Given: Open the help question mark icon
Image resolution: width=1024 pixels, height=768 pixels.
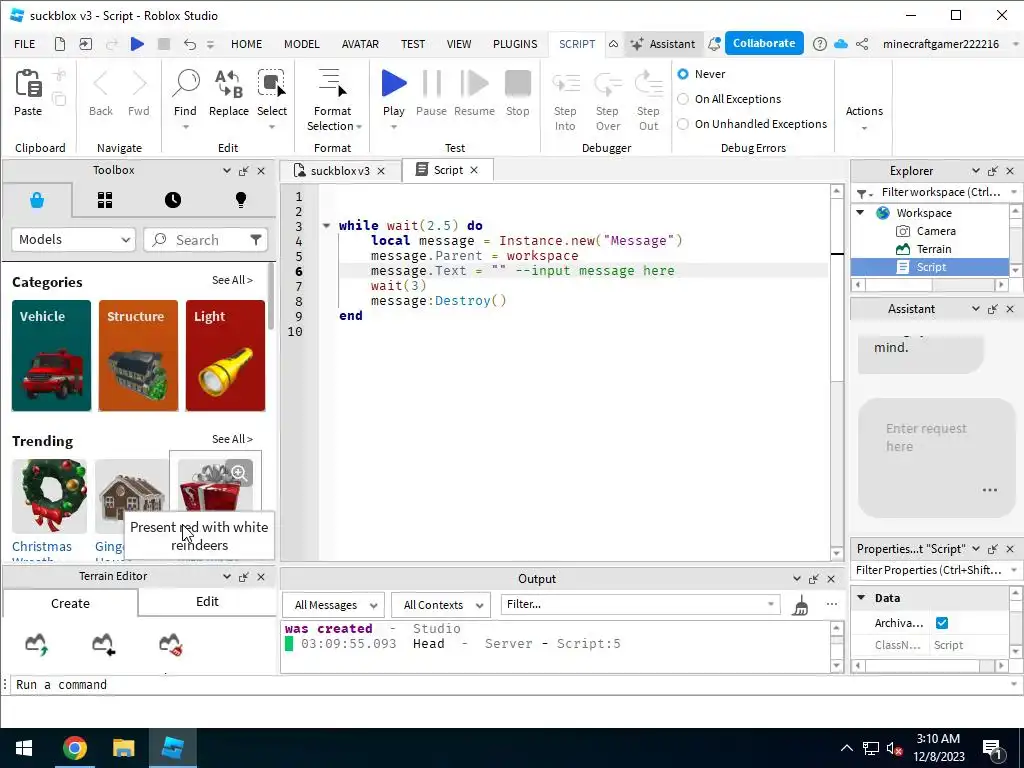Looking at the screenshot, I should (820, 44).
